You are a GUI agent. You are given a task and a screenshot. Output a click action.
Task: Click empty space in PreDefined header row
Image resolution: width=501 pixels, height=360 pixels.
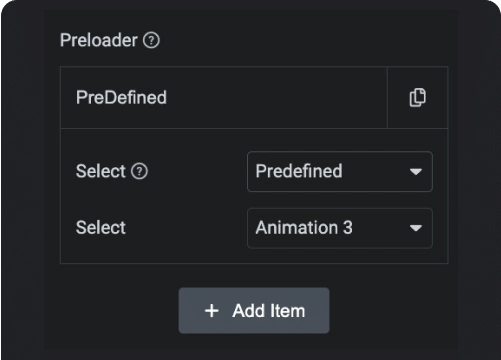pyautogui.click(x=277, y=97)
